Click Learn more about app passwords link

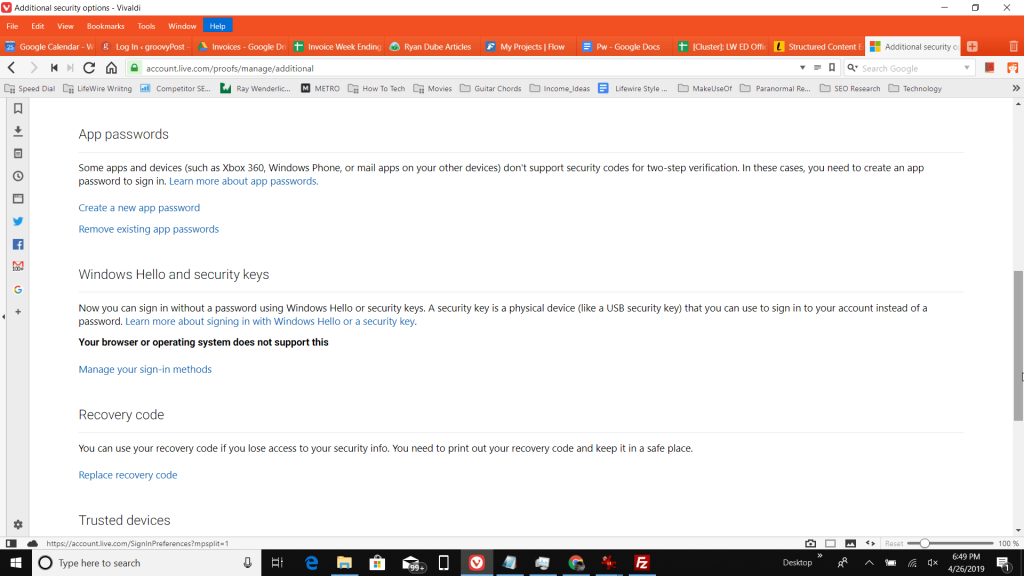244,181
